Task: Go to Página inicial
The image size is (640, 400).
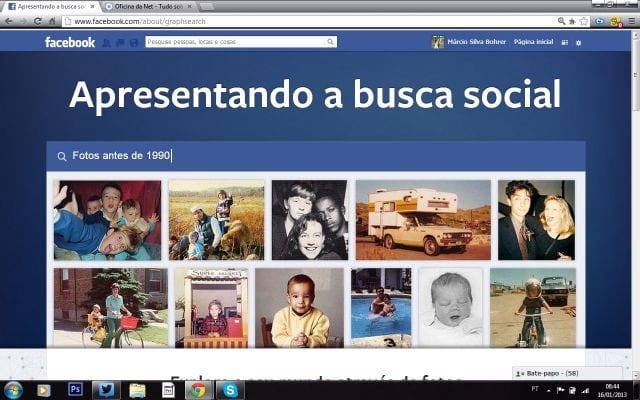Action: (533, 42)
